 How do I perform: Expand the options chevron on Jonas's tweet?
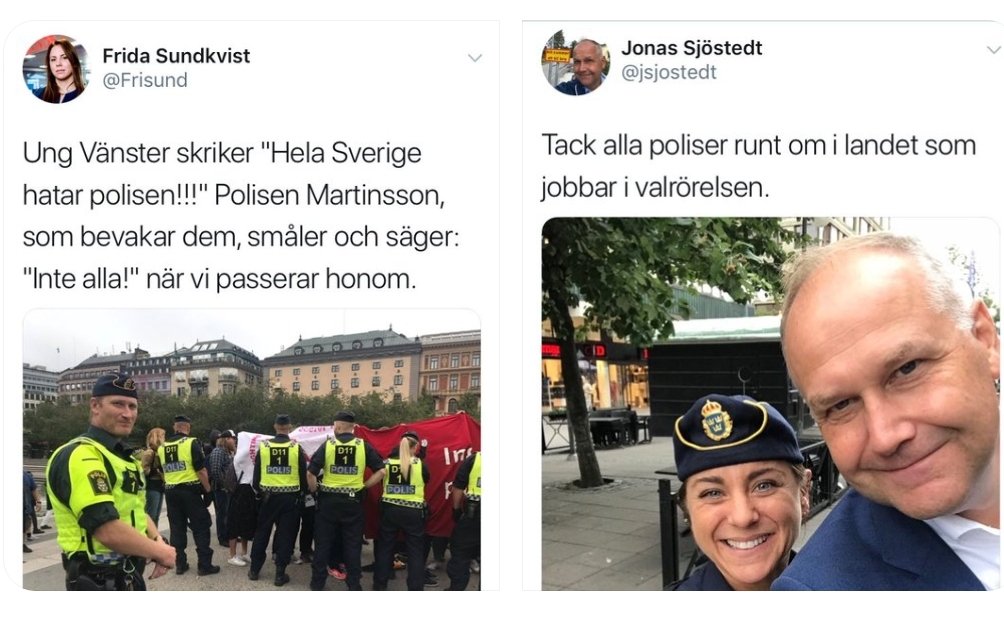(994, 49)
